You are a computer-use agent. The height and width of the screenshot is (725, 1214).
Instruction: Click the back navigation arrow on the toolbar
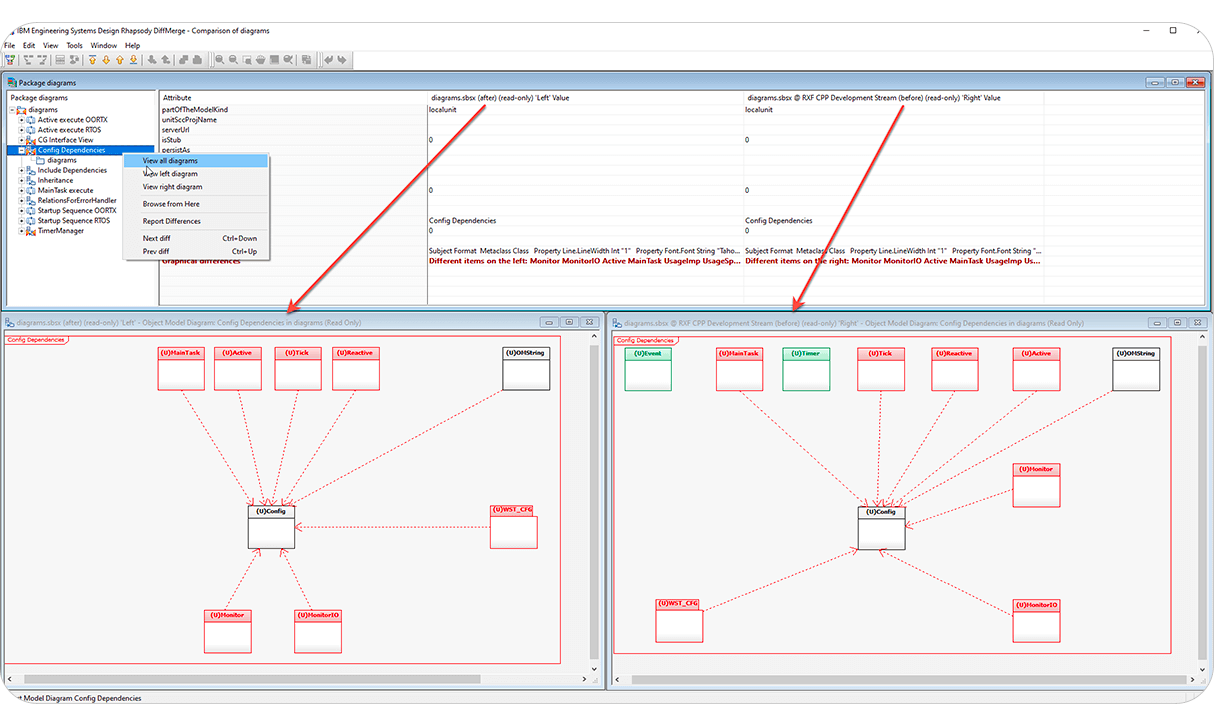(x=327, y=59)
